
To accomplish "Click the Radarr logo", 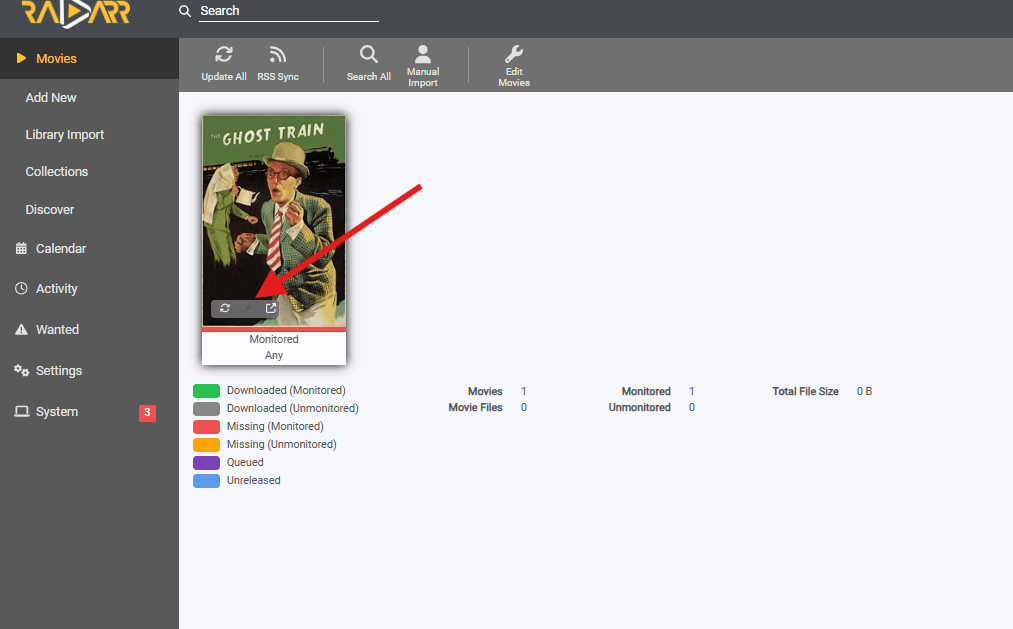I will tap(76, 14).
